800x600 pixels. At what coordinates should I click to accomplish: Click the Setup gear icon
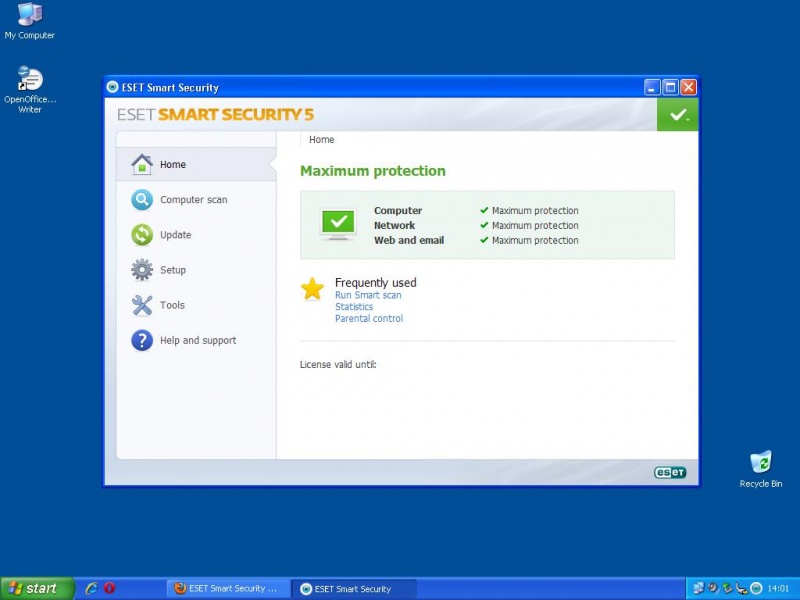(142, 270)
